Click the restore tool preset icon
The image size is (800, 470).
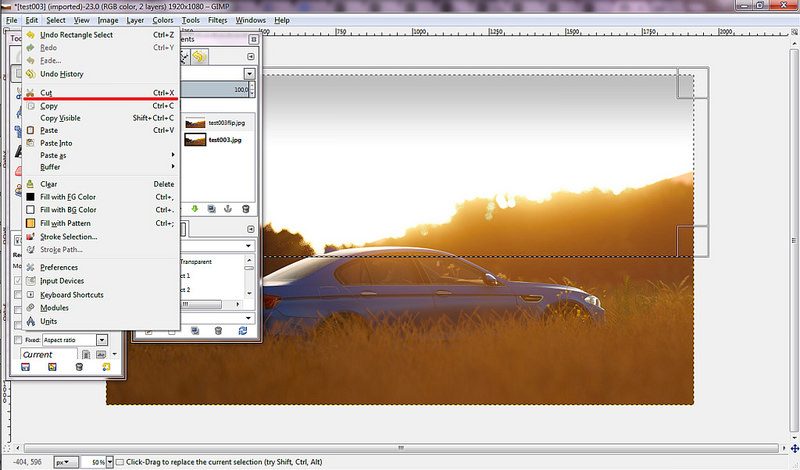coord(52,367)
